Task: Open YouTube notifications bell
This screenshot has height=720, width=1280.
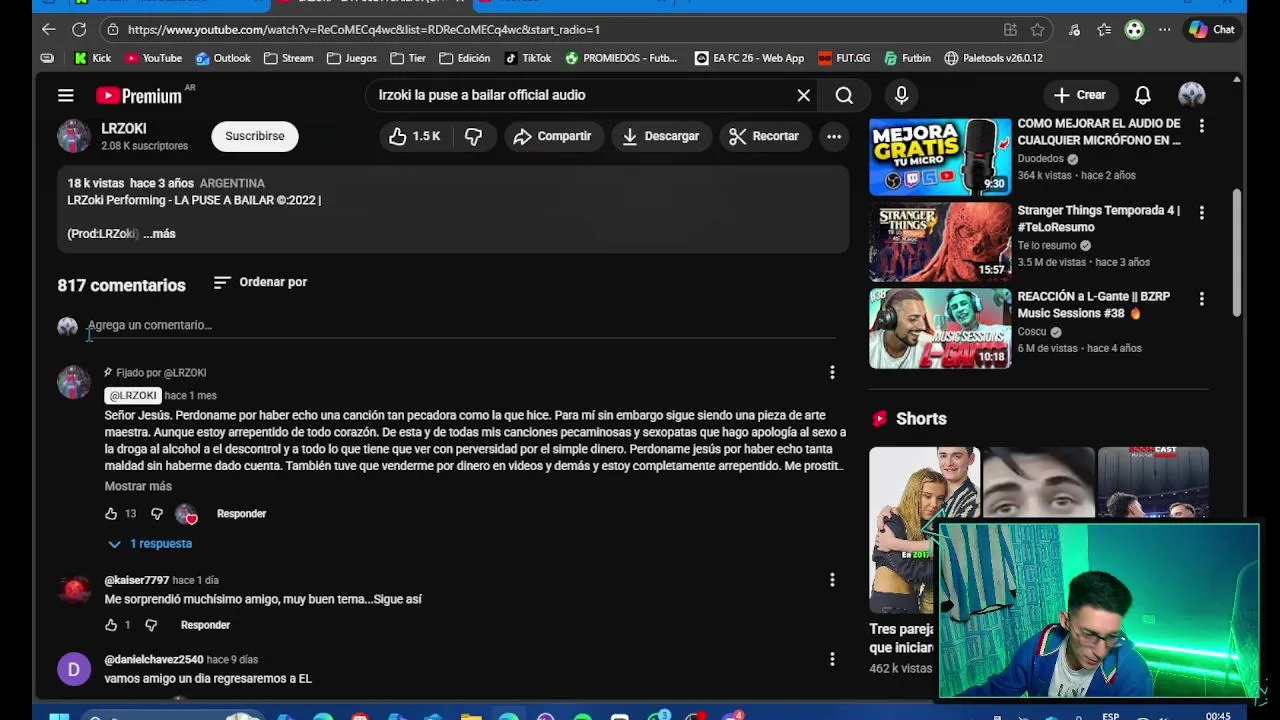Action: coord(1142,95)
